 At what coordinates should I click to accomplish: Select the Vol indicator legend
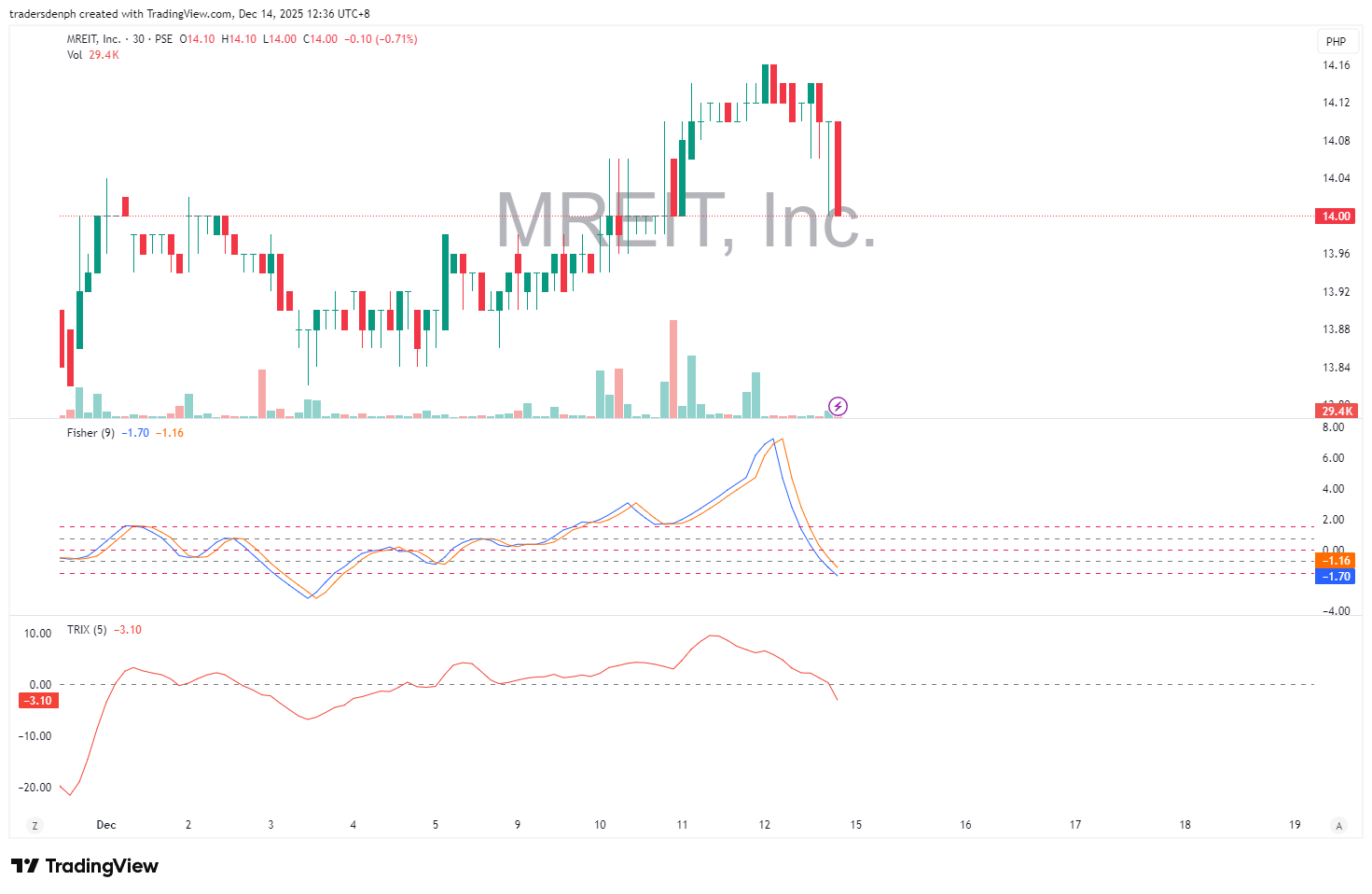[x=75, y=55]
